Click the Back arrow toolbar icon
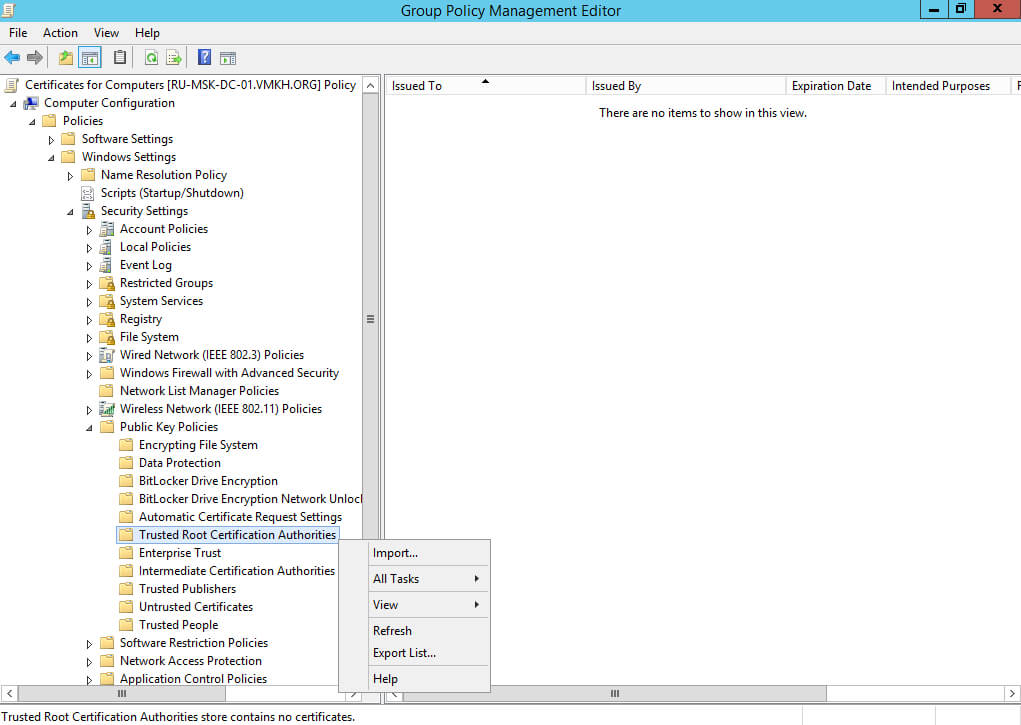The image size is (1021, 725). [x=12, y=58]
